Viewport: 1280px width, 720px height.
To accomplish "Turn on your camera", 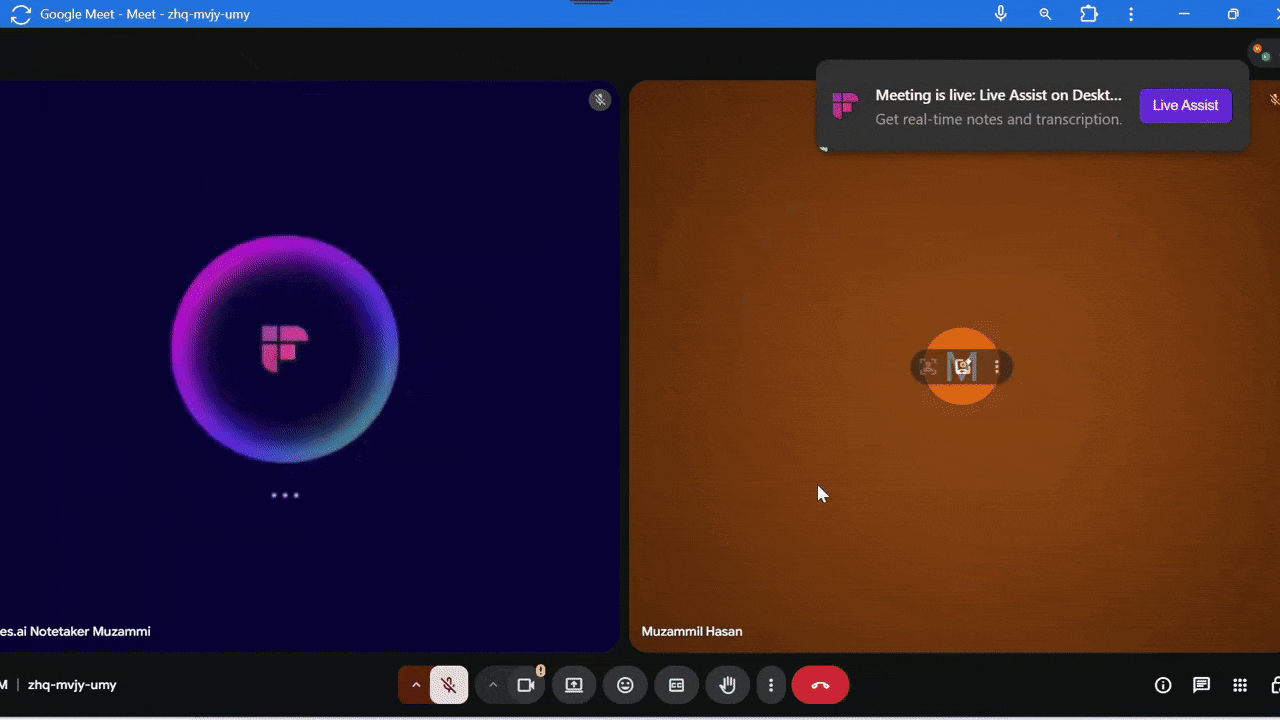I will coord(526,685).
